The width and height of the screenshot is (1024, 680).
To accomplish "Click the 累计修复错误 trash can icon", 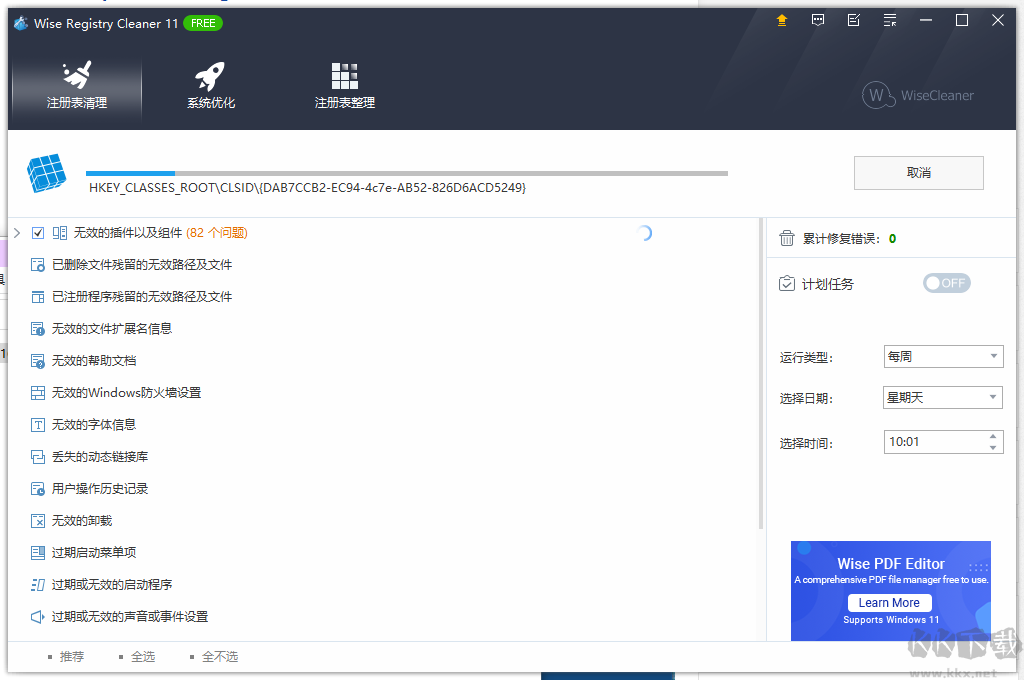I will coord(787,238).
